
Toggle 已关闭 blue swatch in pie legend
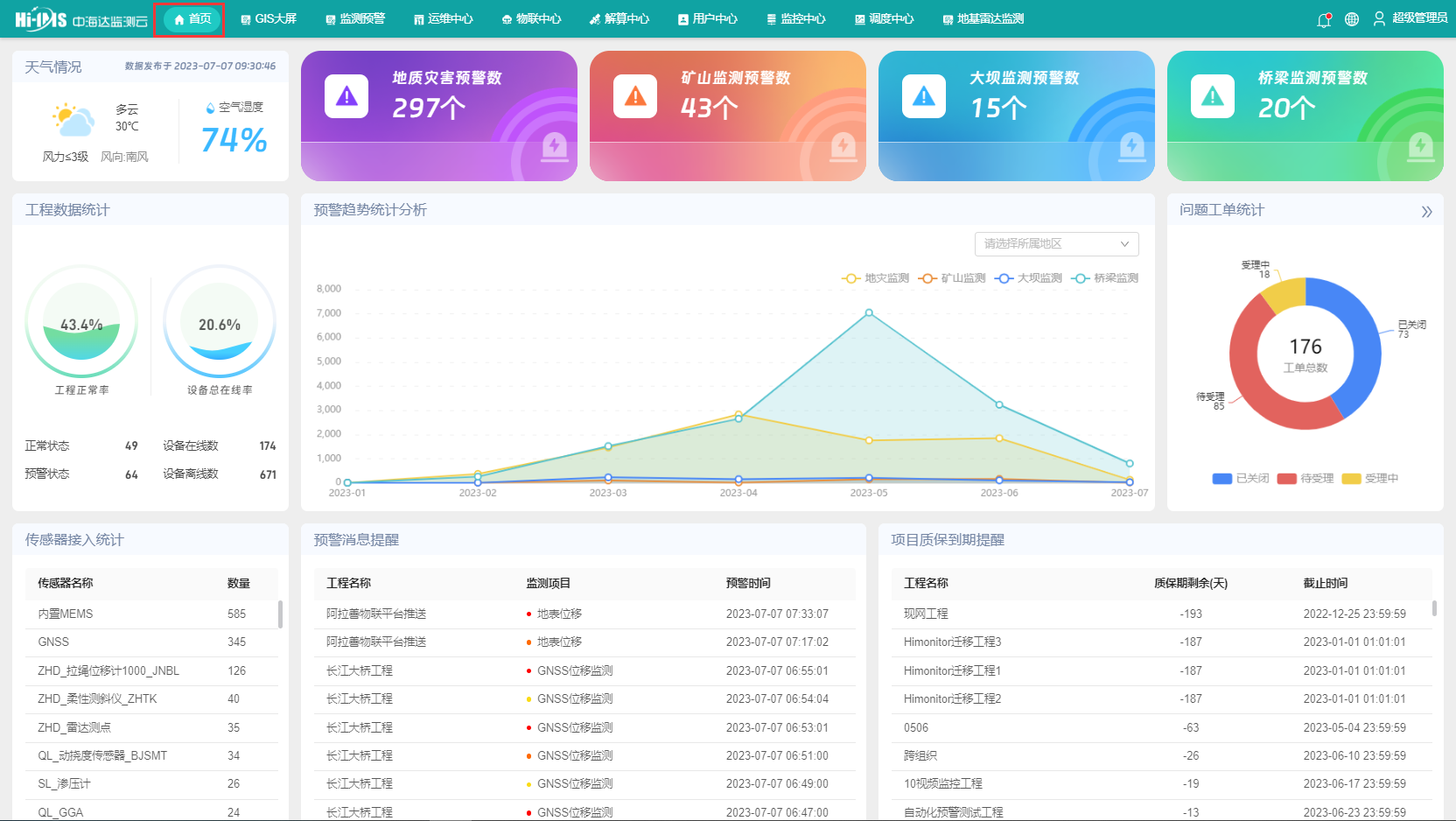pos(1221,479)
